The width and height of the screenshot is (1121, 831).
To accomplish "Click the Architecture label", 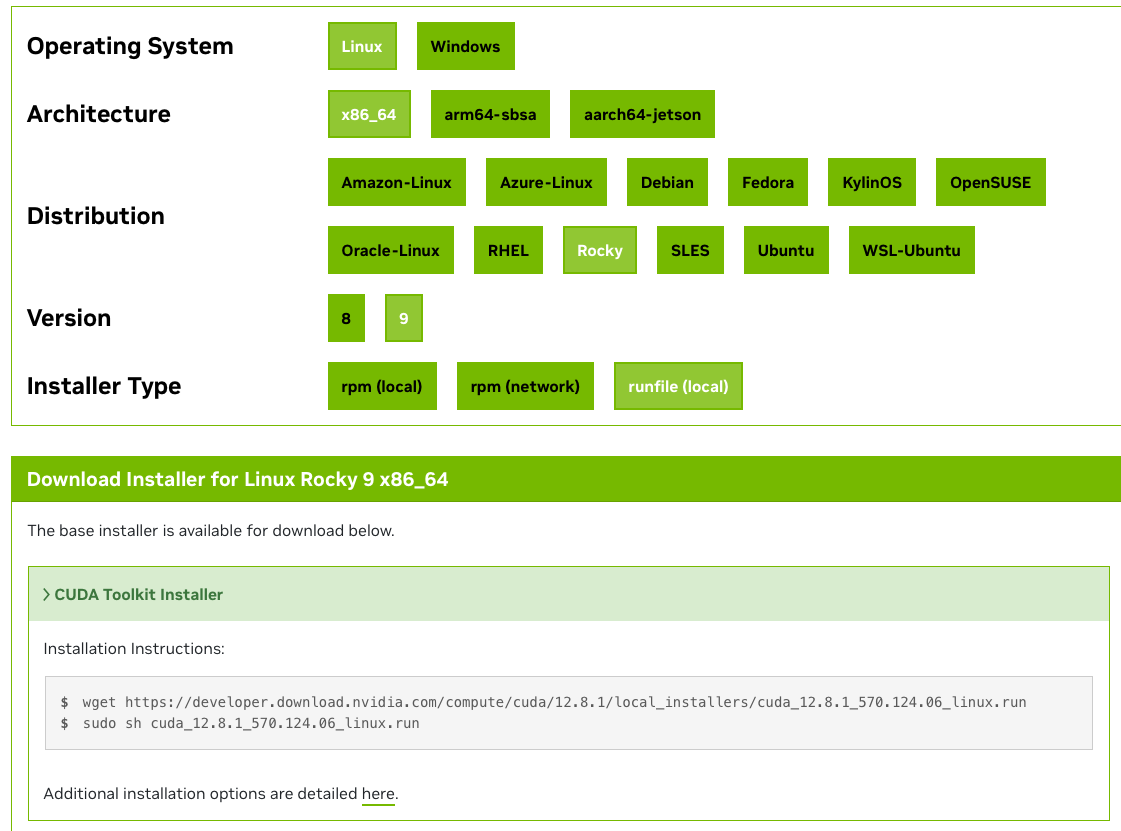I will point(99,114).
